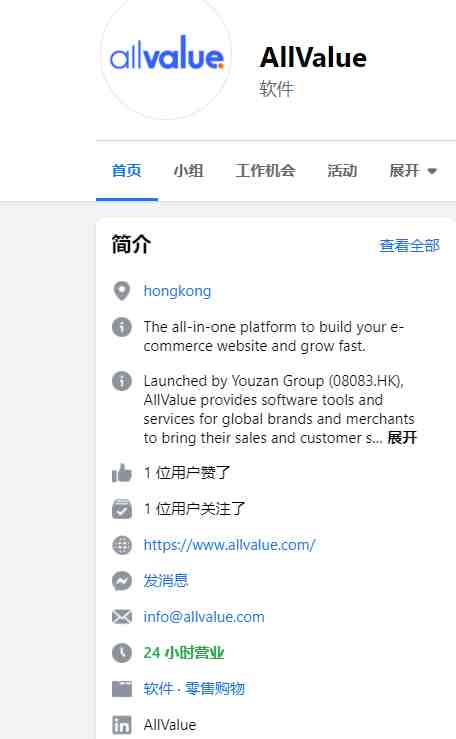Click the 软件 subtitle under page name
456x739 pixels.
(x=277, y=89)
